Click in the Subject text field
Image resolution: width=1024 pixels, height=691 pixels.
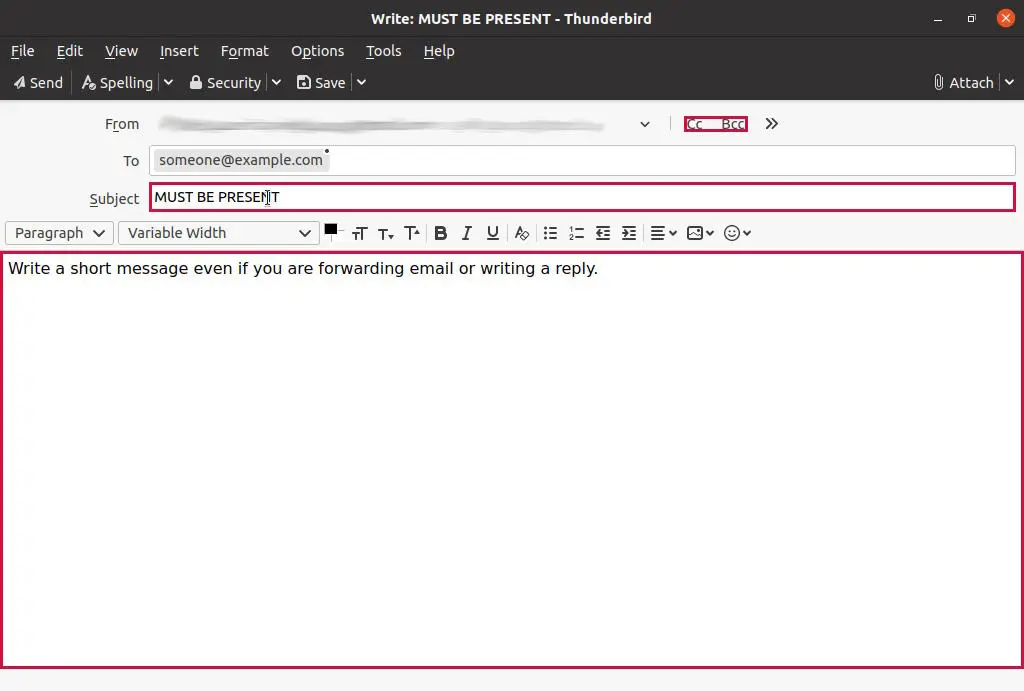(582, 197)
